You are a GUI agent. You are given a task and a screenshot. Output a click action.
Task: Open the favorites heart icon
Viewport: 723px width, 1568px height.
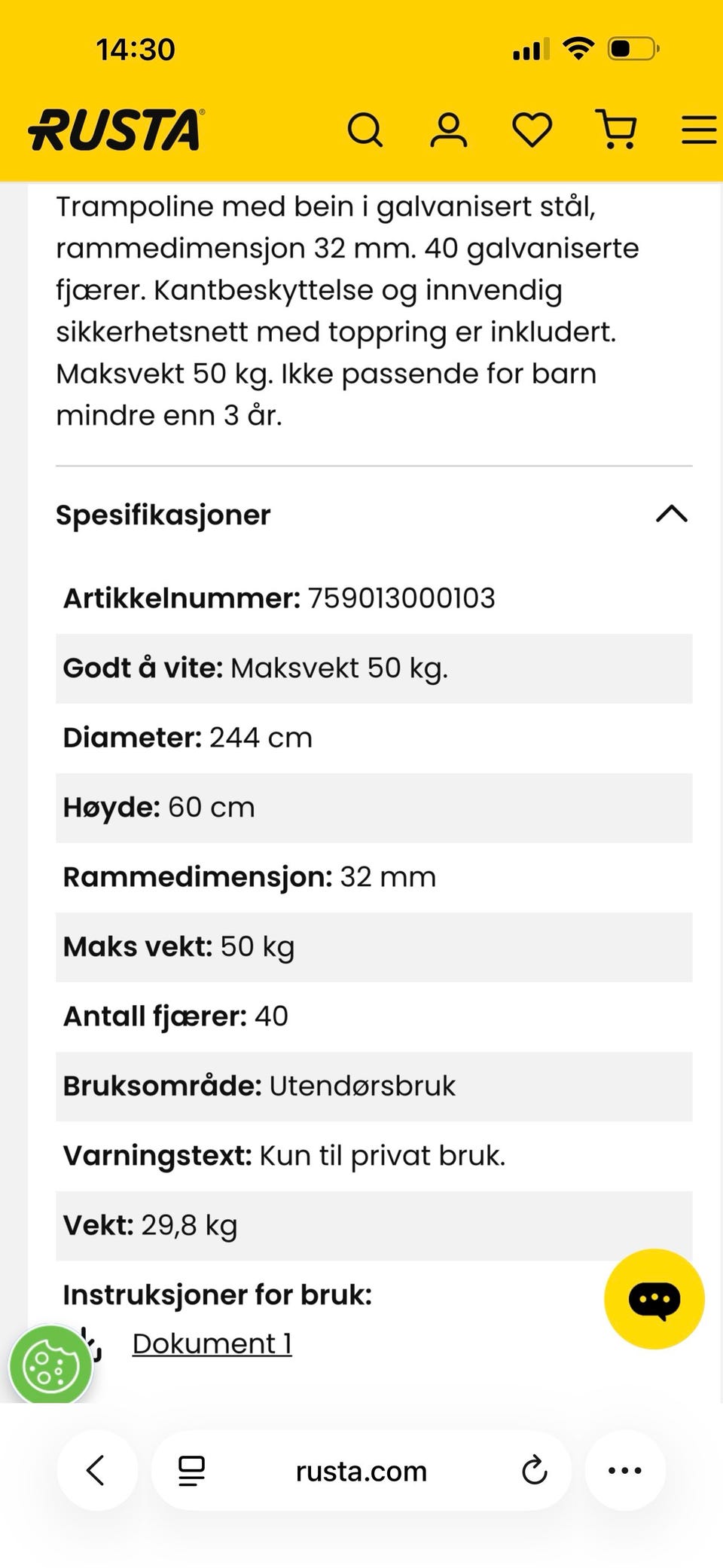(x=532, y=130)
